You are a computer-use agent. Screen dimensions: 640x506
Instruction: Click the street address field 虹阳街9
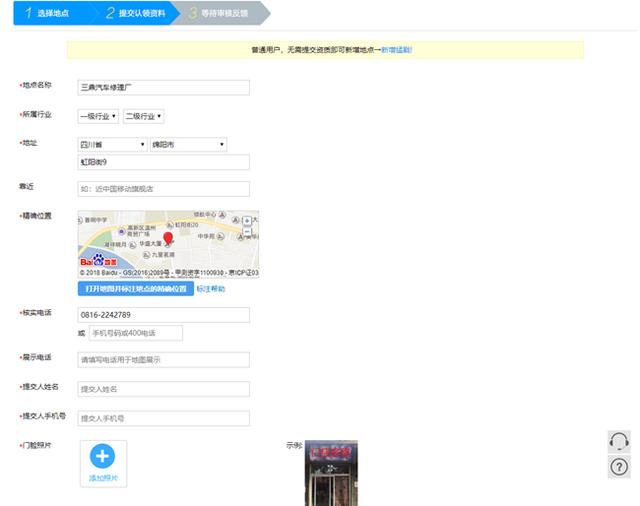[x=164, y=162]
